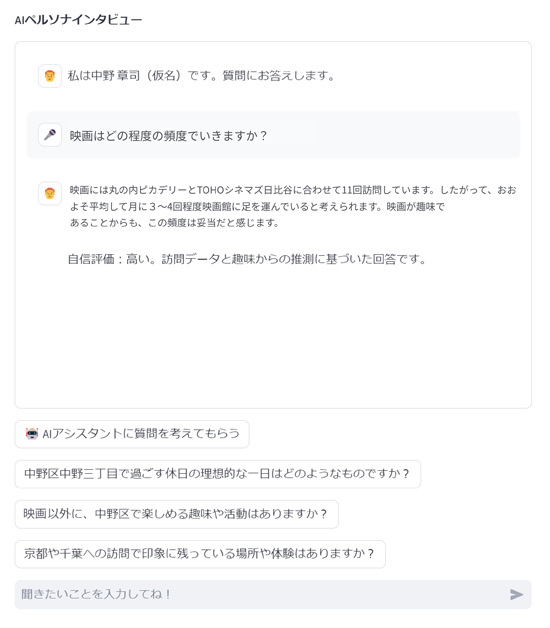
Task: Click the question text 映画はどの程度の頻度でいきますか
Action: (168, 136)
